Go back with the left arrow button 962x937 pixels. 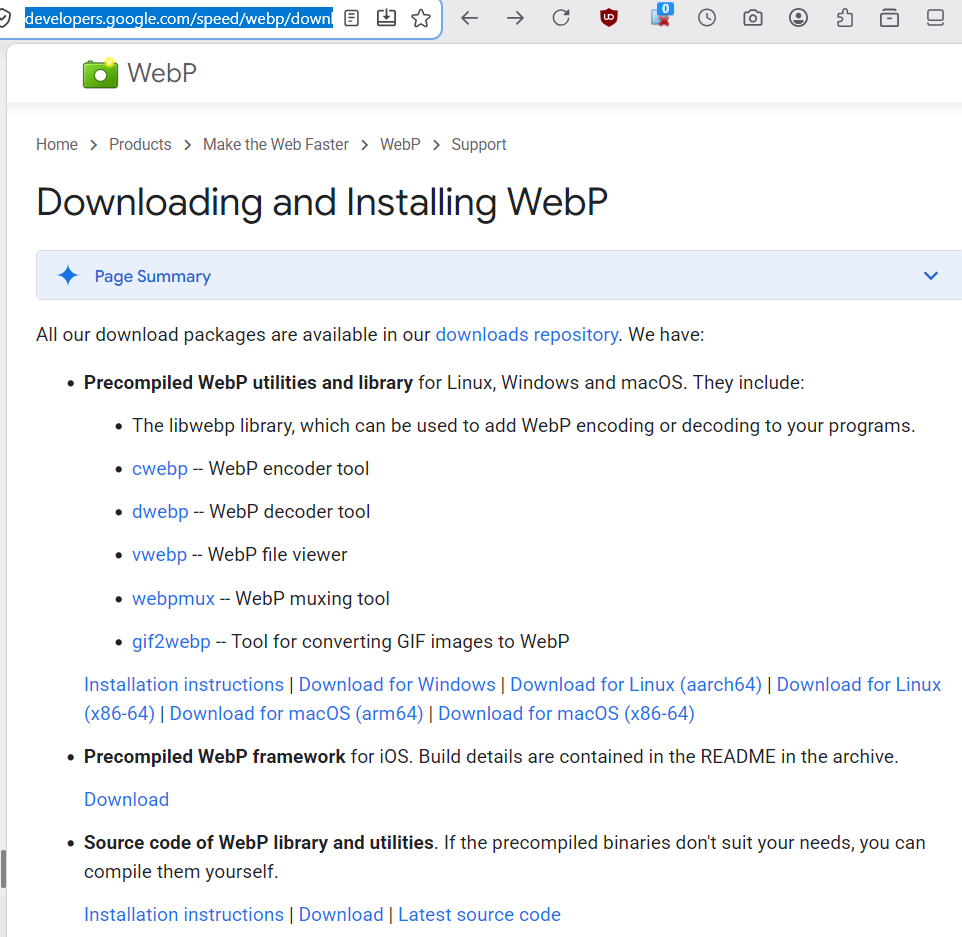[x=469, y=18]
